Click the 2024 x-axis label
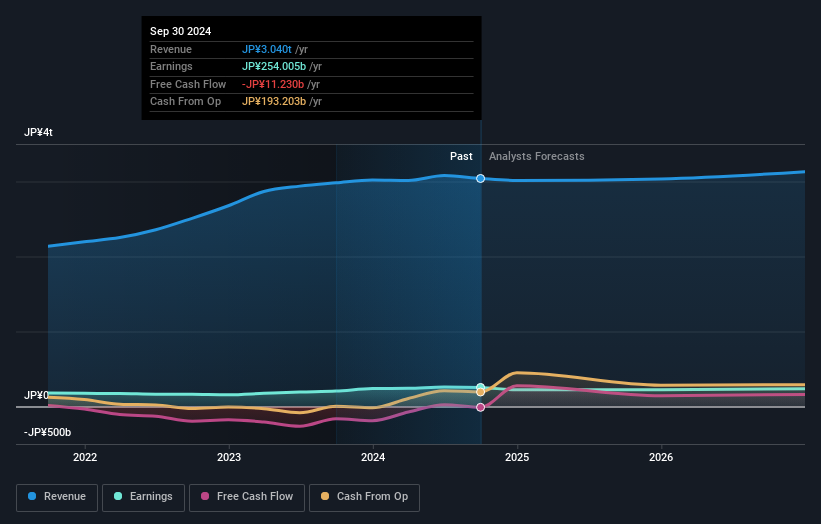The height and width of the screenshot is (524, 821). tap(373, 457)
